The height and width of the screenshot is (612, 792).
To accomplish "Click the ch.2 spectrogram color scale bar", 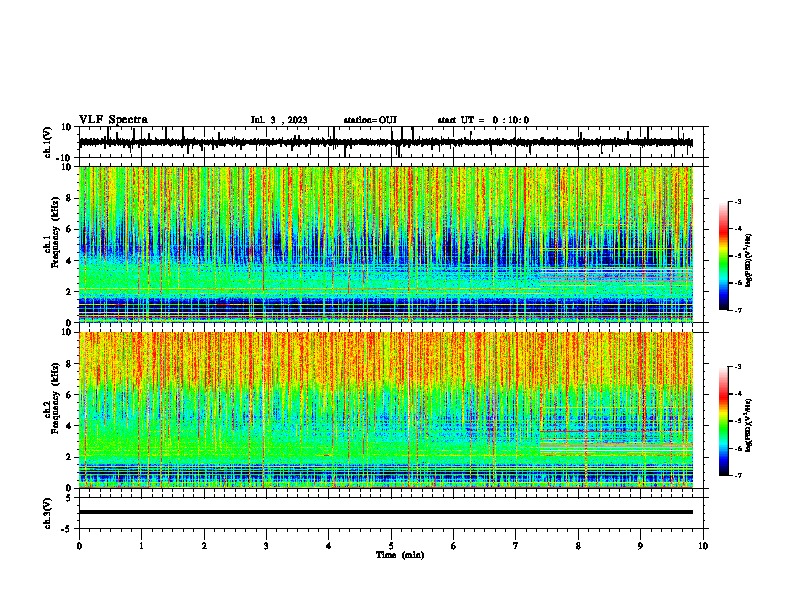I will (x=724, y=421).
